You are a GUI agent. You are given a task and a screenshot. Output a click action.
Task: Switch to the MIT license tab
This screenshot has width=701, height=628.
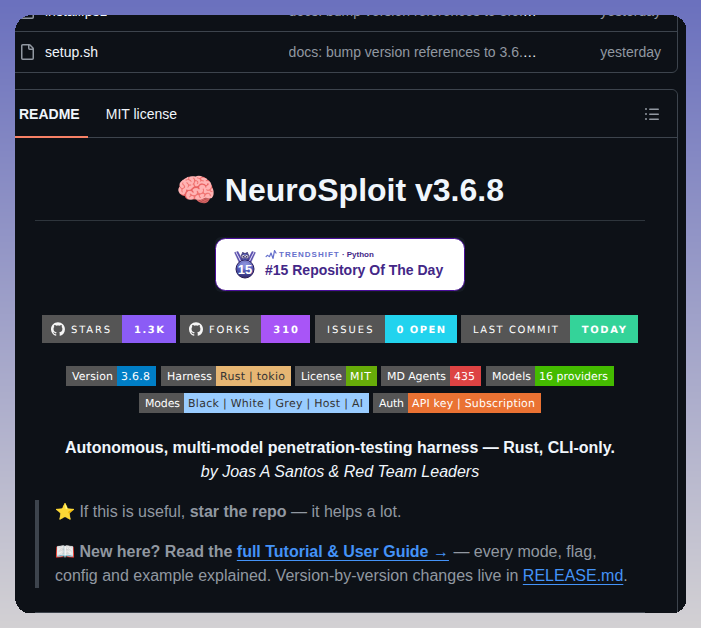click(141, 114)
